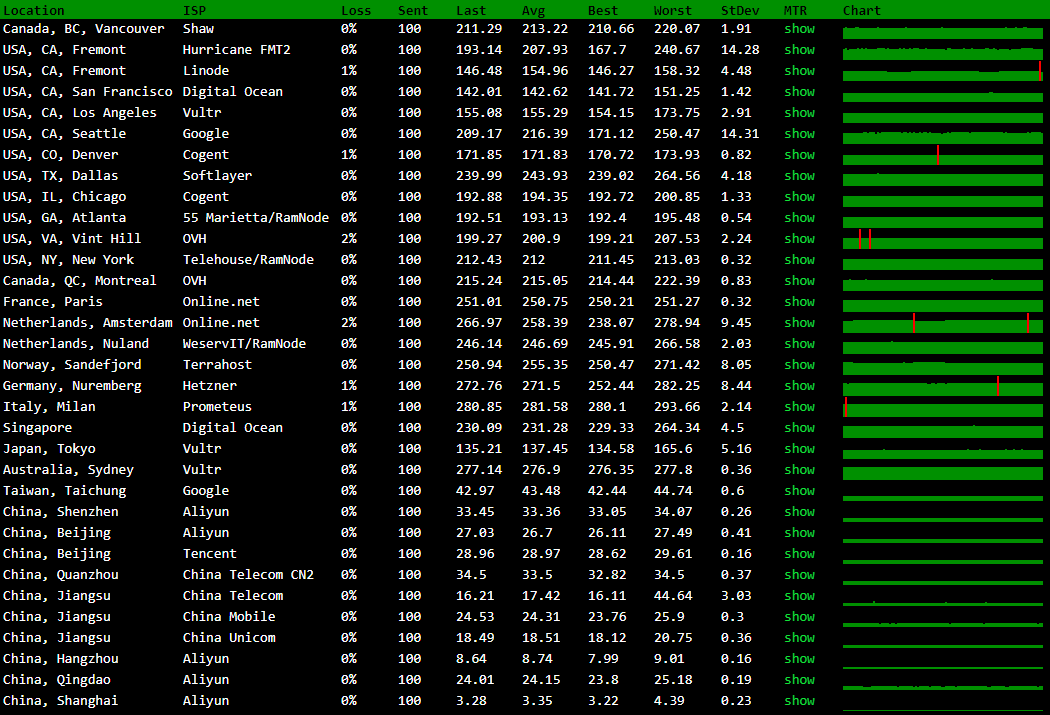Open 'show' for New York Telehouse/RamNode

click(x=800, y=260)
